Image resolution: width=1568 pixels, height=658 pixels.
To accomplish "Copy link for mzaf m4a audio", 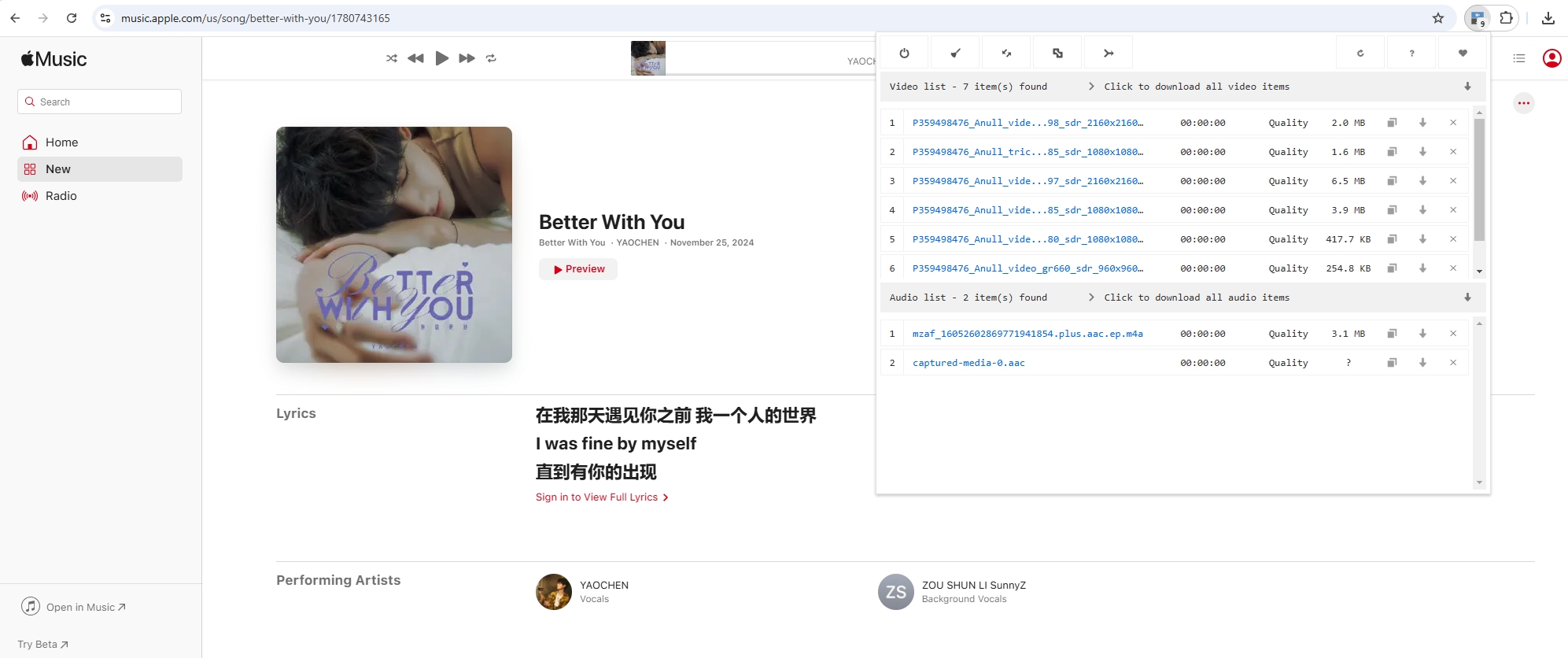I will coord(1392,334).
